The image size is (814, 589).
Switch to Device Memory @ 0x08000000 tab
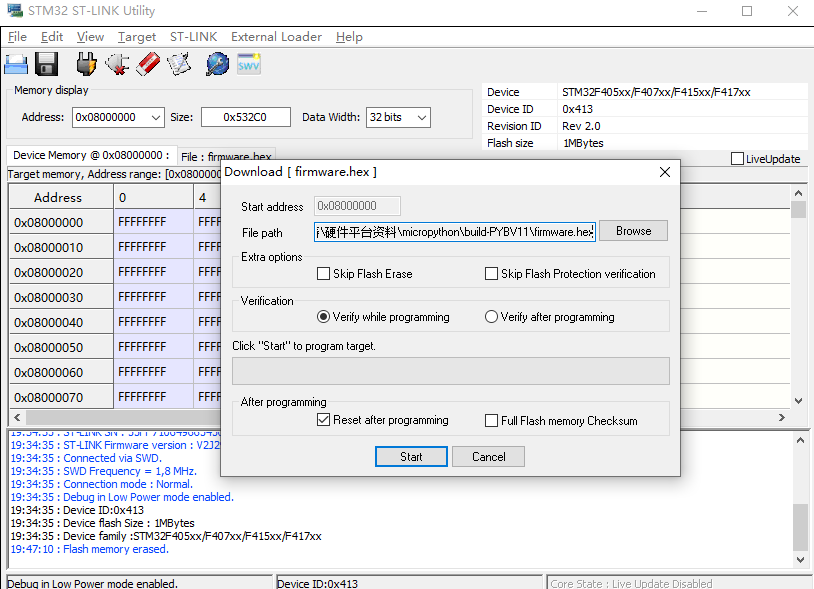(x=91, y=155)
